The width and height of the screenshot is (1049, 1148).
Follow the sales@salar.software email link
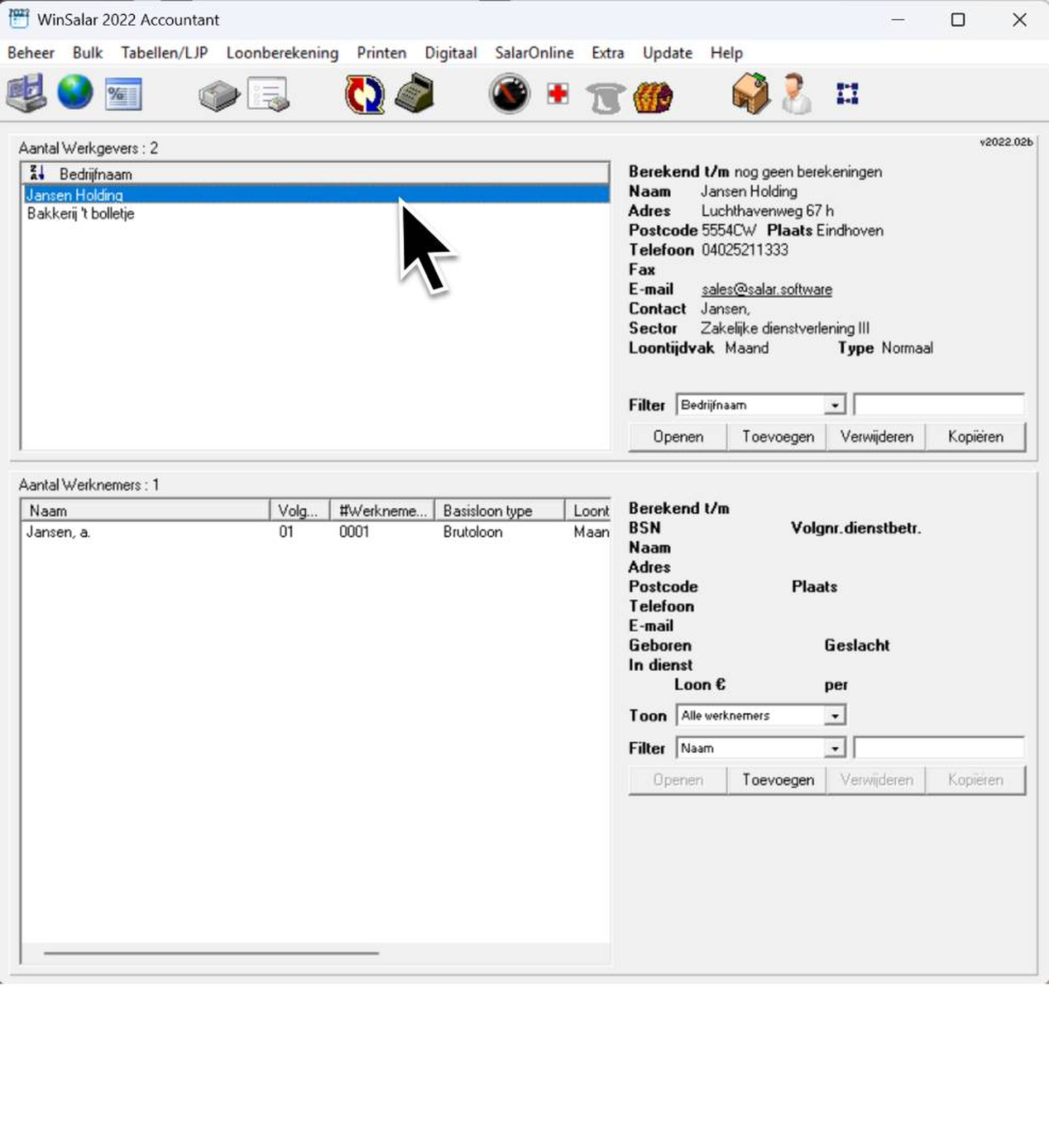click(x=767, y=289)
